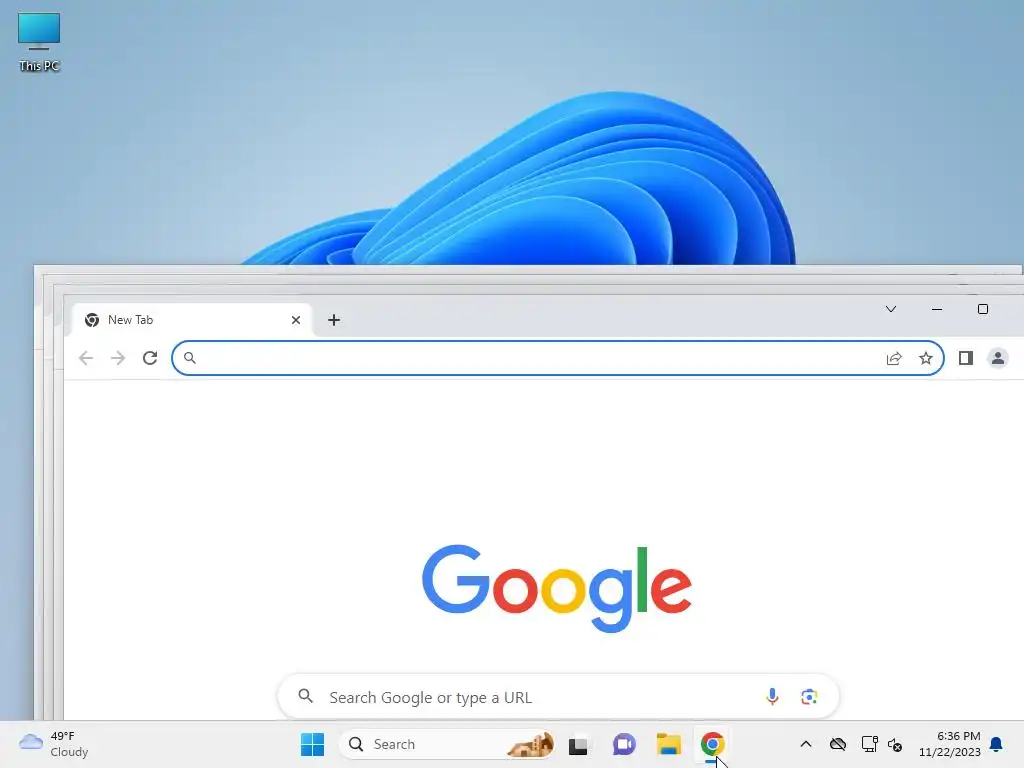Image resolution: width=1024 pixels, height=768 pixels.
Task: Click the muted volume tray icon
Action: coord(895,744)
